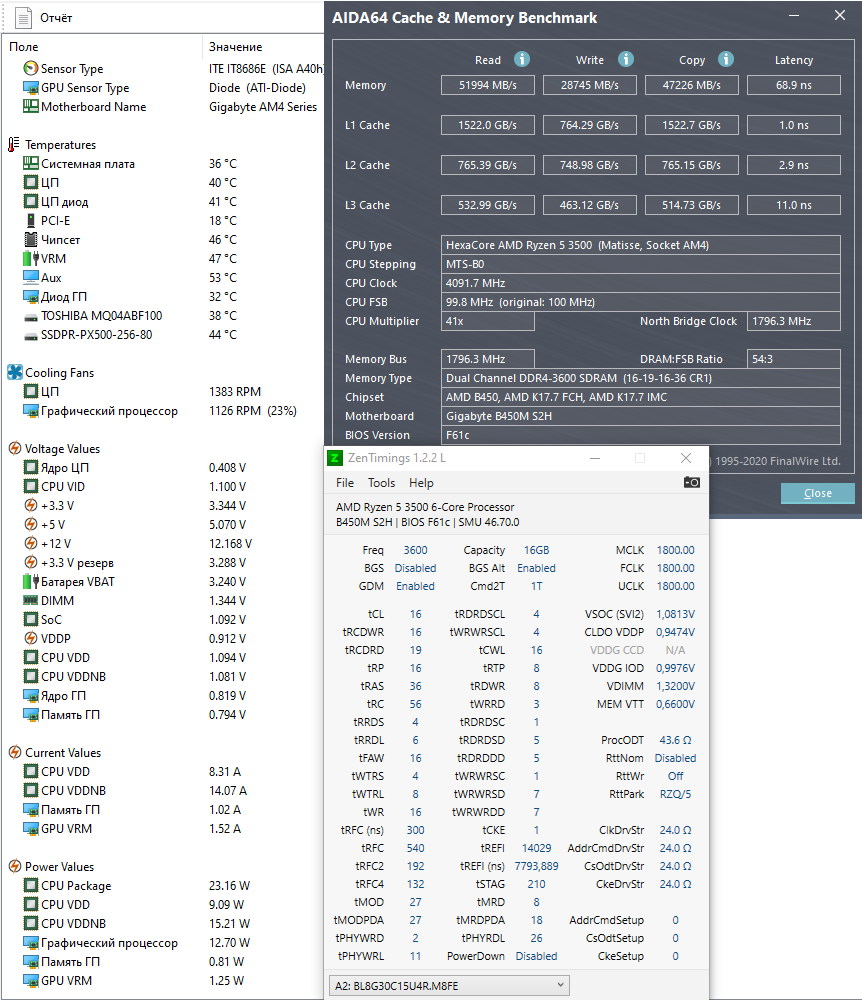The width and height of the screenshot is (862, 1000).
Task: Take screenshot with ZenTimings camera icon
Action: click(692, 482)
